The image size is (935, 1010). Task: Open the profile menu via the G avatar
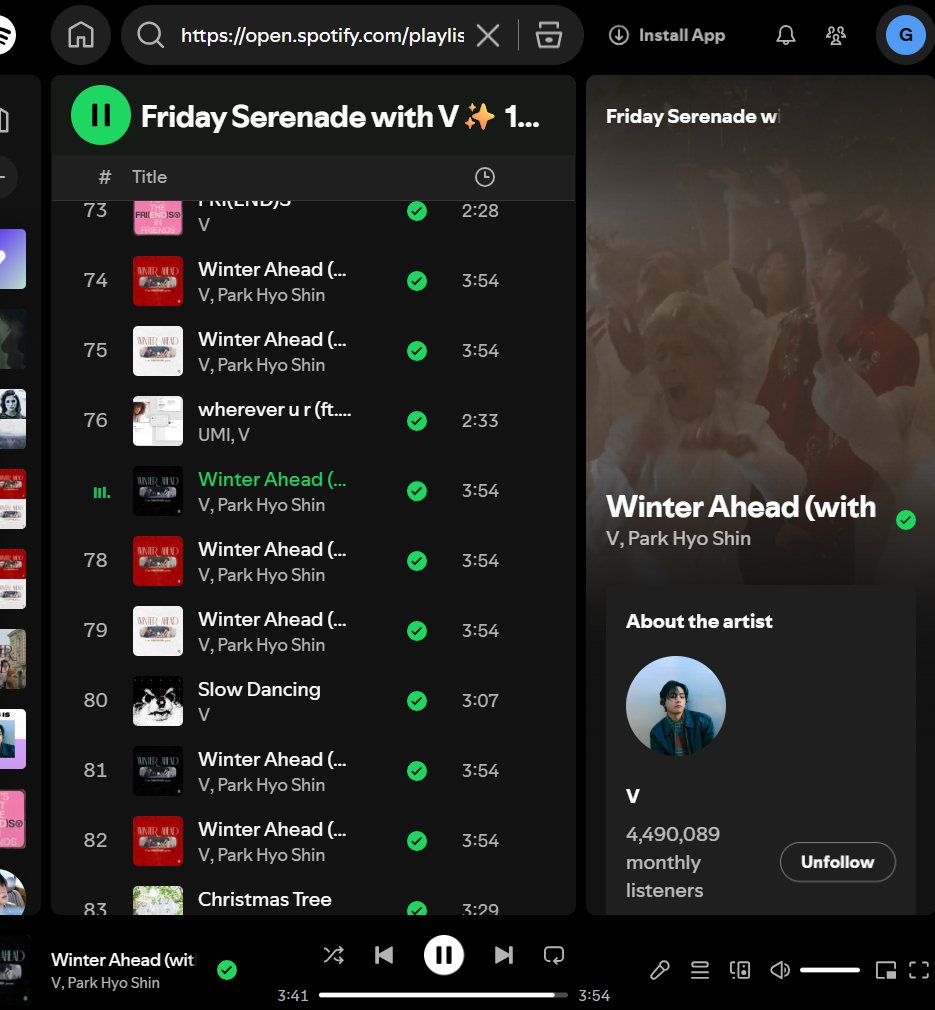coord(904,35)
